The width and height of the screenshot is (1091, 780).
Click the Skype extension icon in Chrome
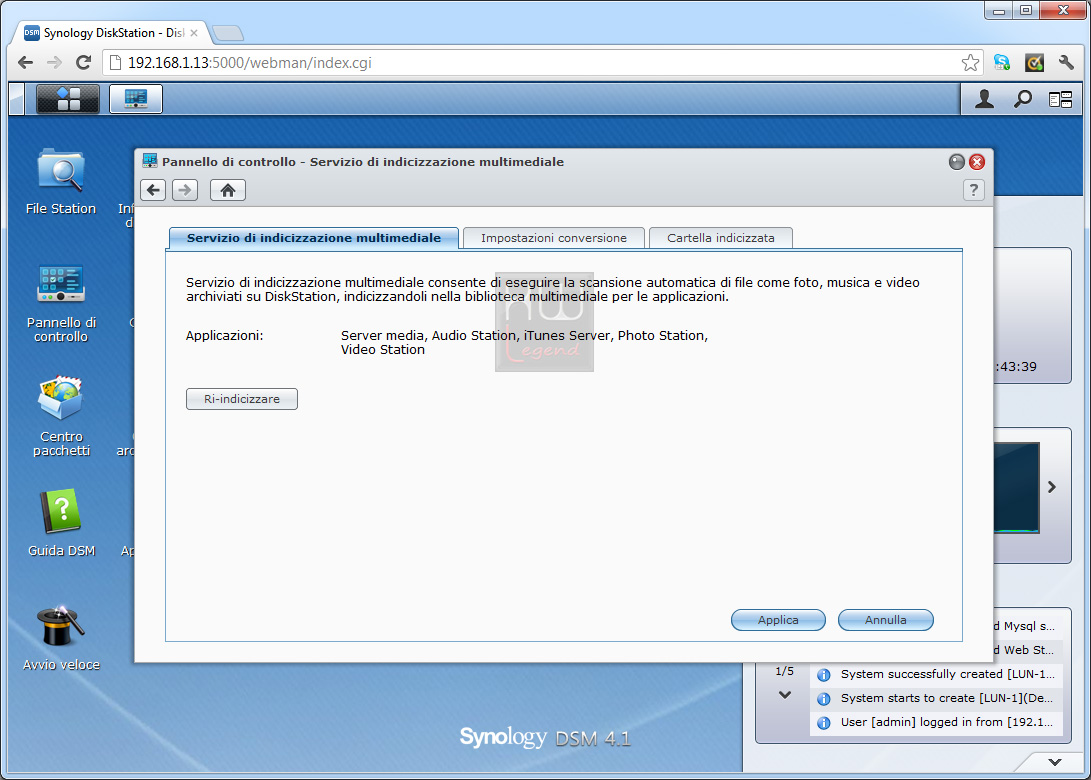click(1002, 63)
